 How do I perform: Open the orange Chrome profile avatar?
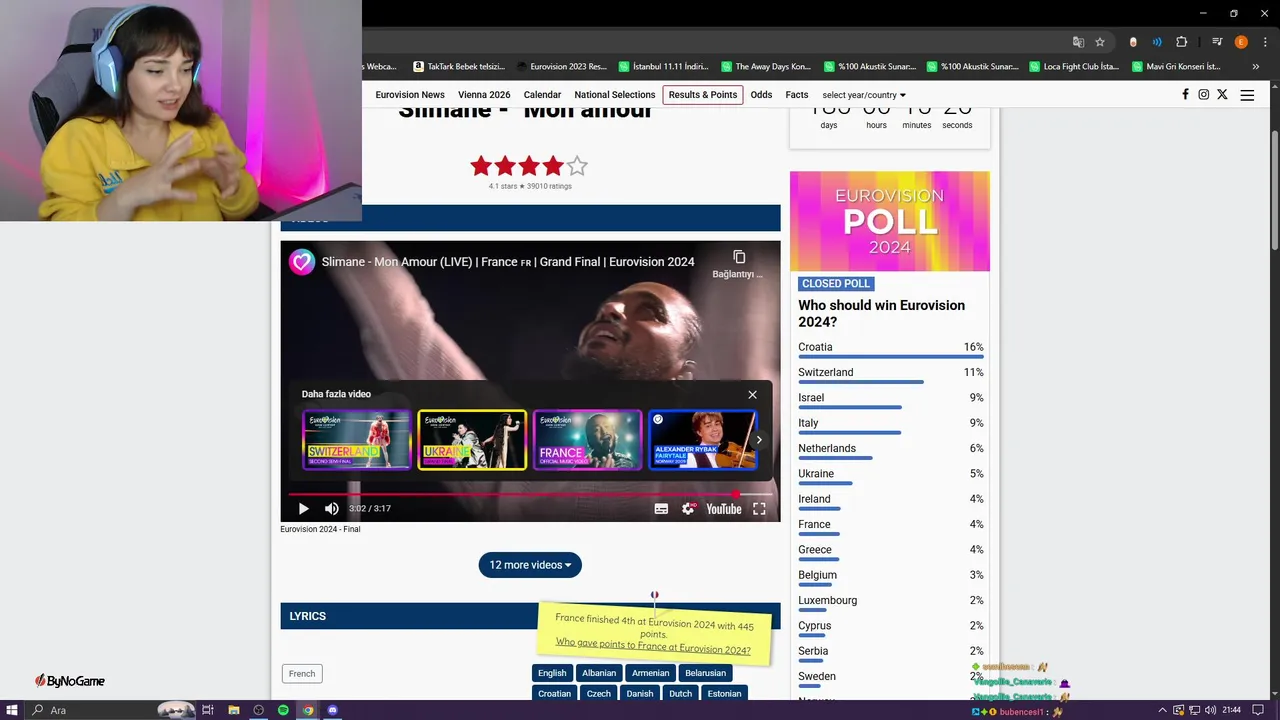(x=1241, y=42)
